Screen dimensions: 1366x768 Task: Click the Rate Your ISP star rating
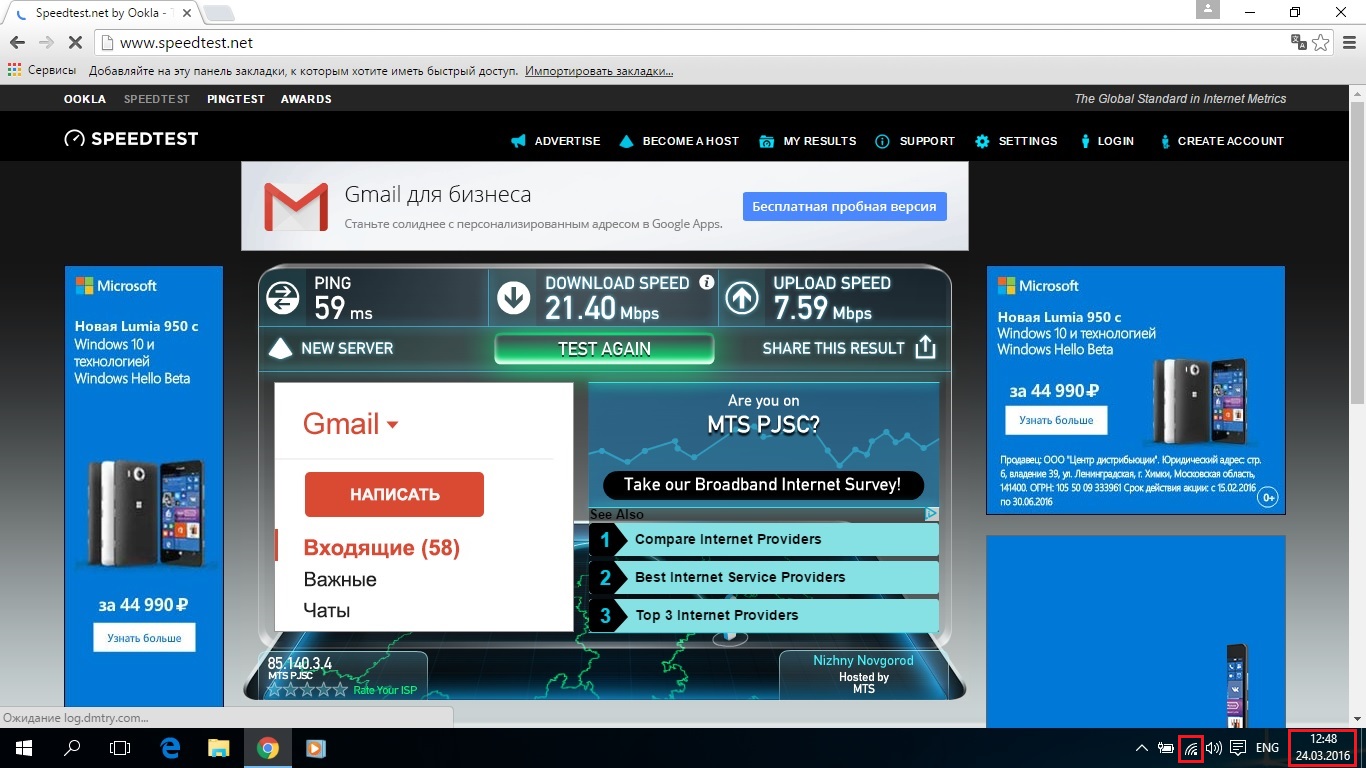pos(307,690)
